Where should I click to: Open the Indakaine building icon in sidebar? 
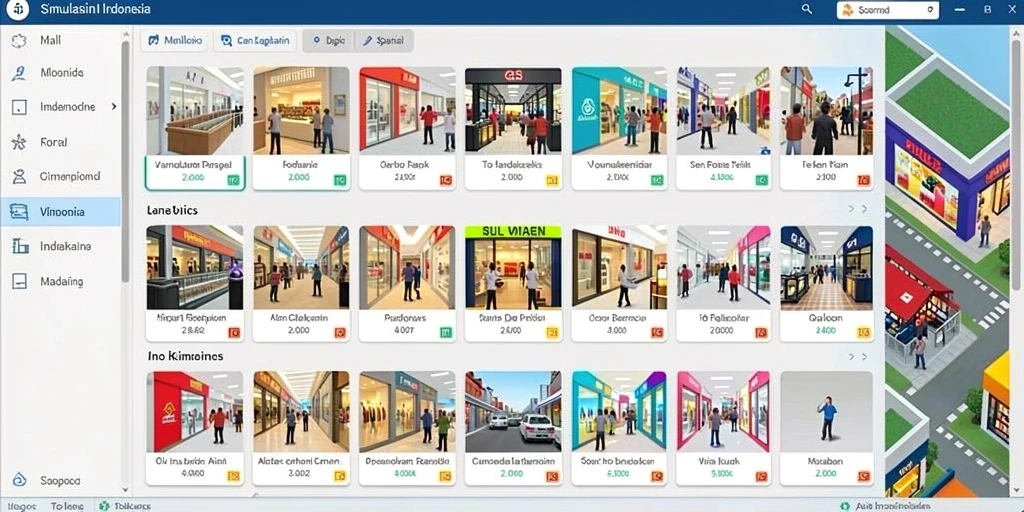[20, 246]
